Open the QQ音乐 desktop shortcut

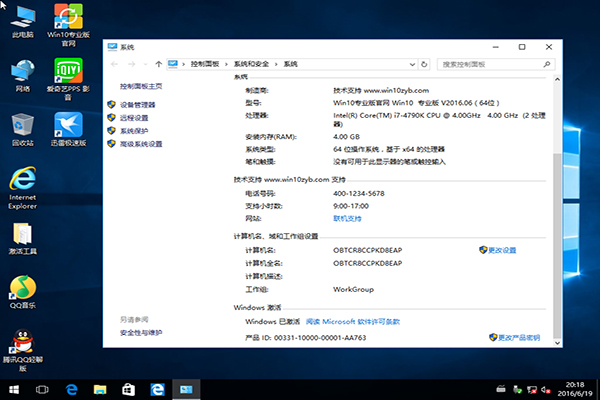click(x=22, y=289)
